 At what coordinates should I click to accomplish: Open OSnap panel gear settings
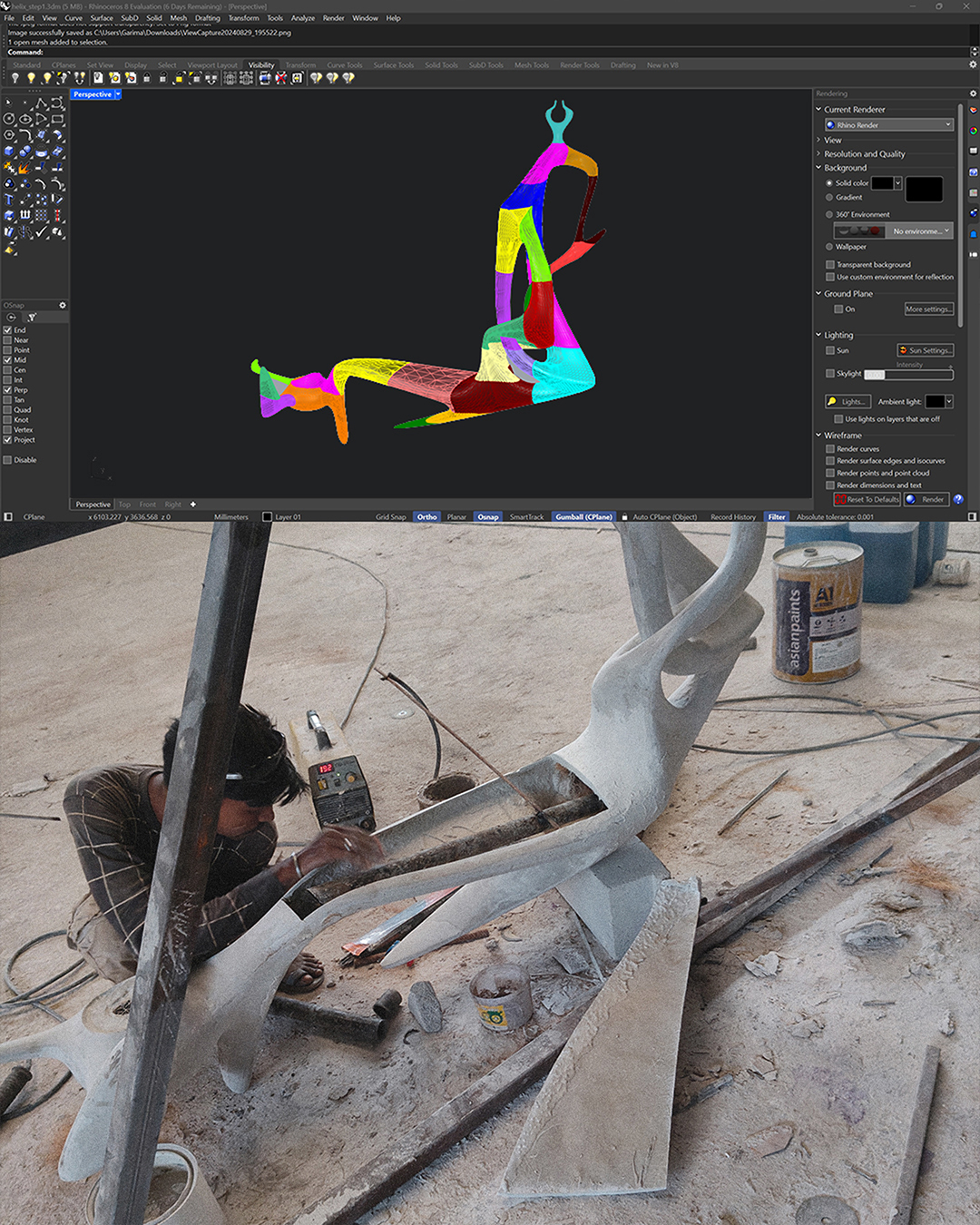63,305
